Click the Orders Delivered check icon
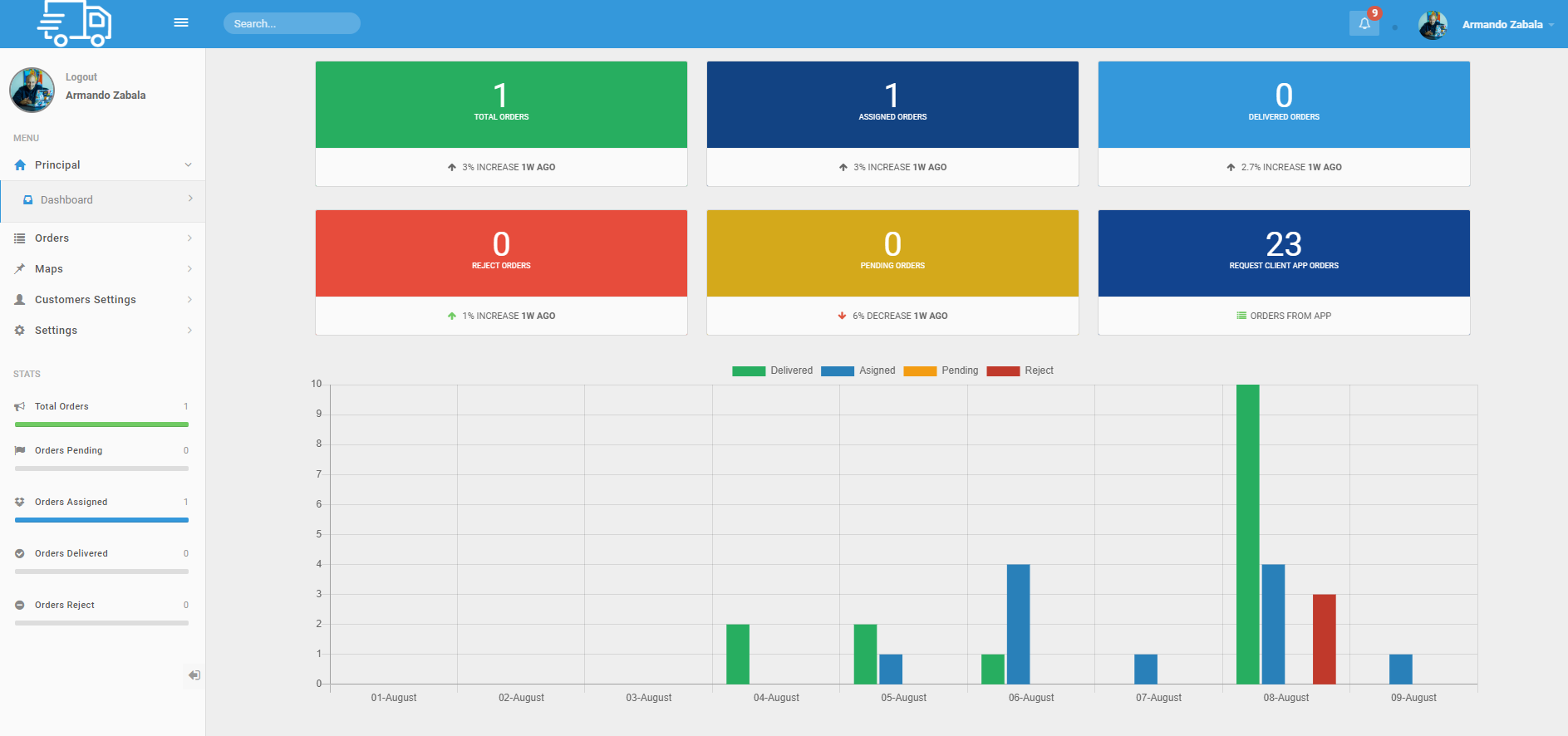This screenshot has height=736, width=1568. 20,554
